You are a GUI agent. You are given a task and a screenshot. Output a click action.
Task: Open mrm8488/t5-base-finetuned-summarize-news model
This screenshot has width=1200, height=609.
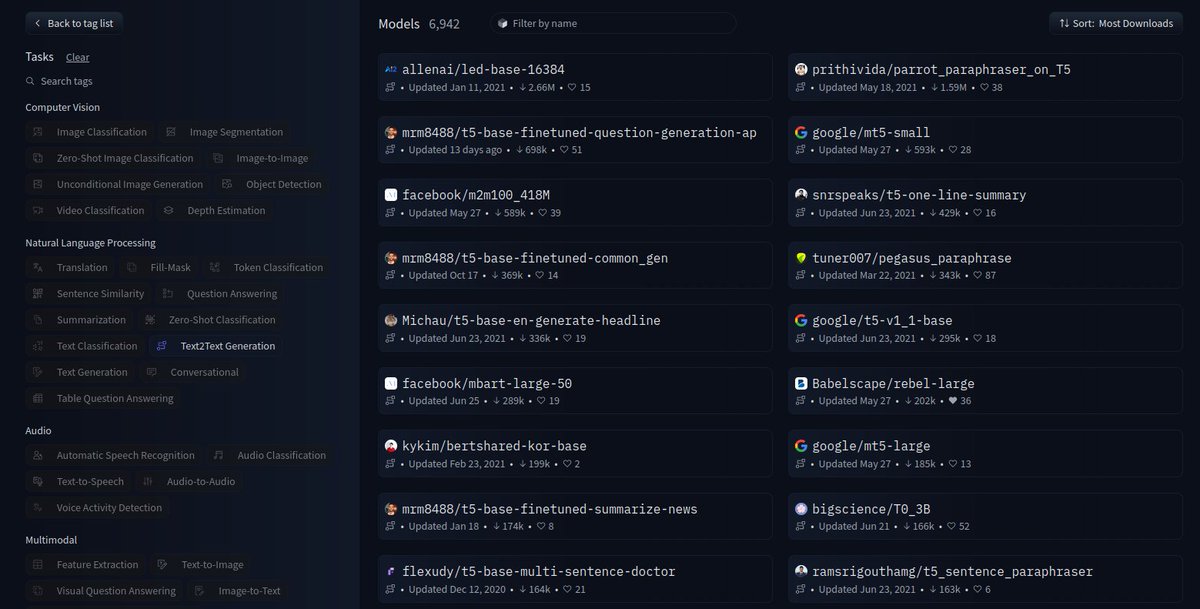click(576, 517)
